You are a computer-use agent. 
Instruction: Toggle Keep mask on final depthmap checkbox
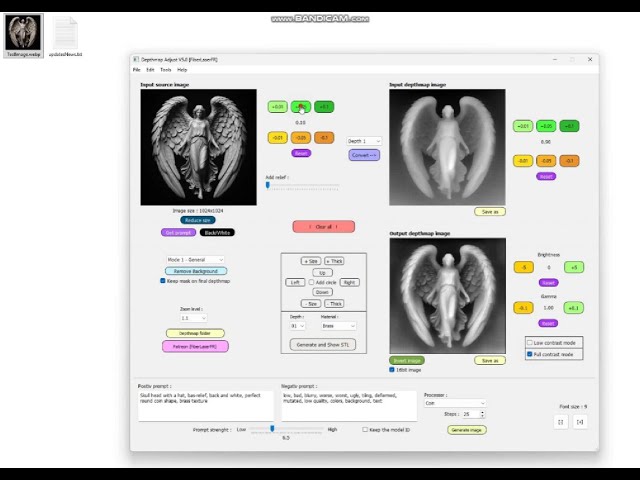(x=163, y=281)
